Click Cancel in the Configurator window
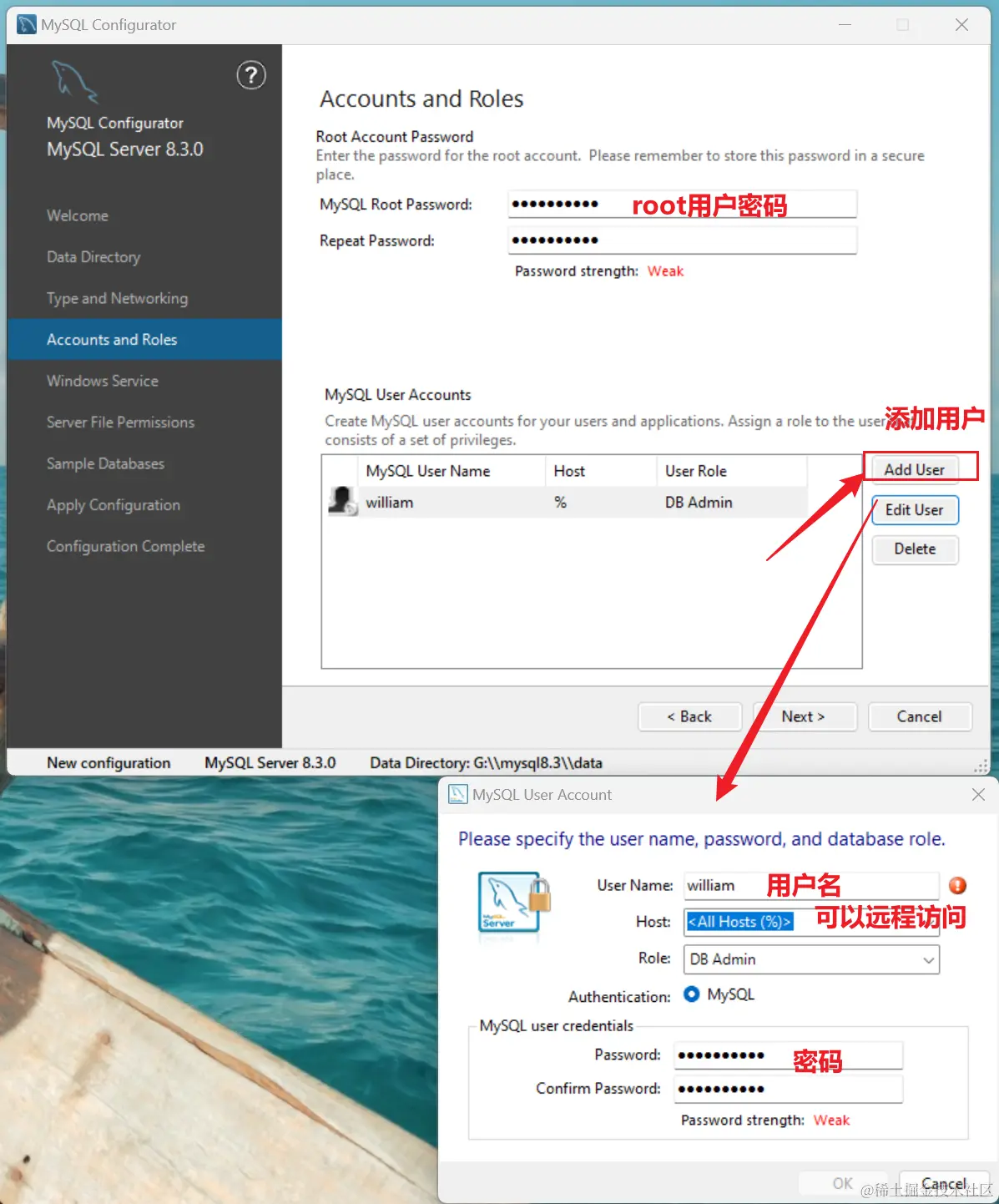The width and height of the screenshot is (999, 1204). coord(920,716)
